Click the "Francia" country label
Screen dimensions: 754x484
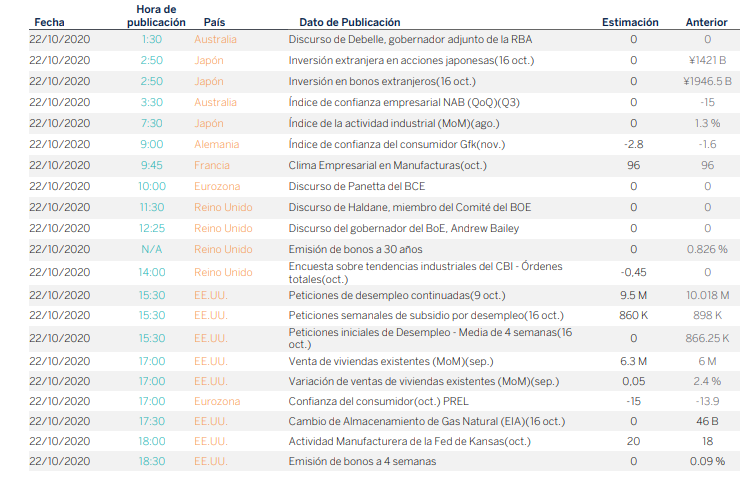211,165
